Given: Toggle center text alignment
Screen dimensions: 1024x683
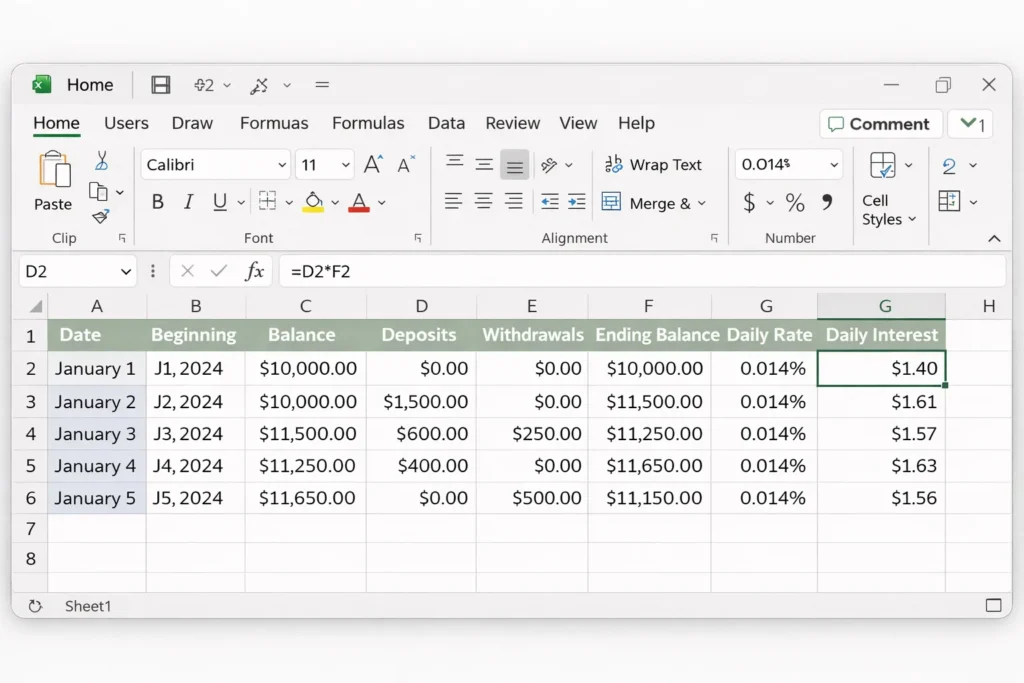Looking at the screenshot, I should click(x=483, y=202).
